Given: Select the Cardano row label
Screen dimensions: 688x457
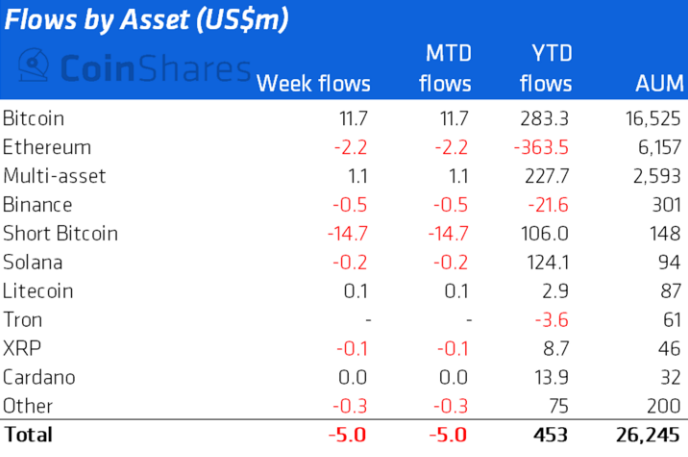Looking at the screenshot, I should coord(39,378).
